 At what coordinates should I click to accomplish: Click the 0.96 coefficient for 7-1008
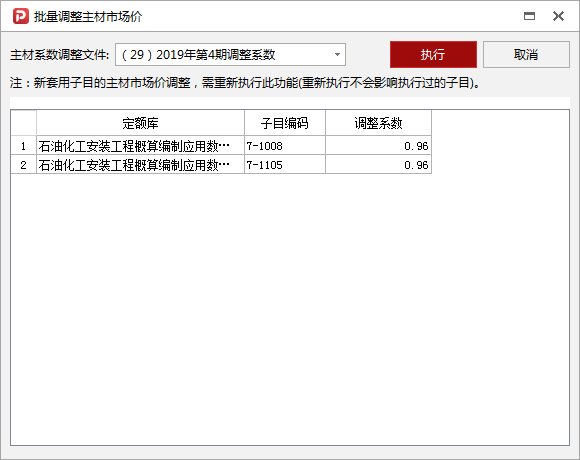coord(378,145)
